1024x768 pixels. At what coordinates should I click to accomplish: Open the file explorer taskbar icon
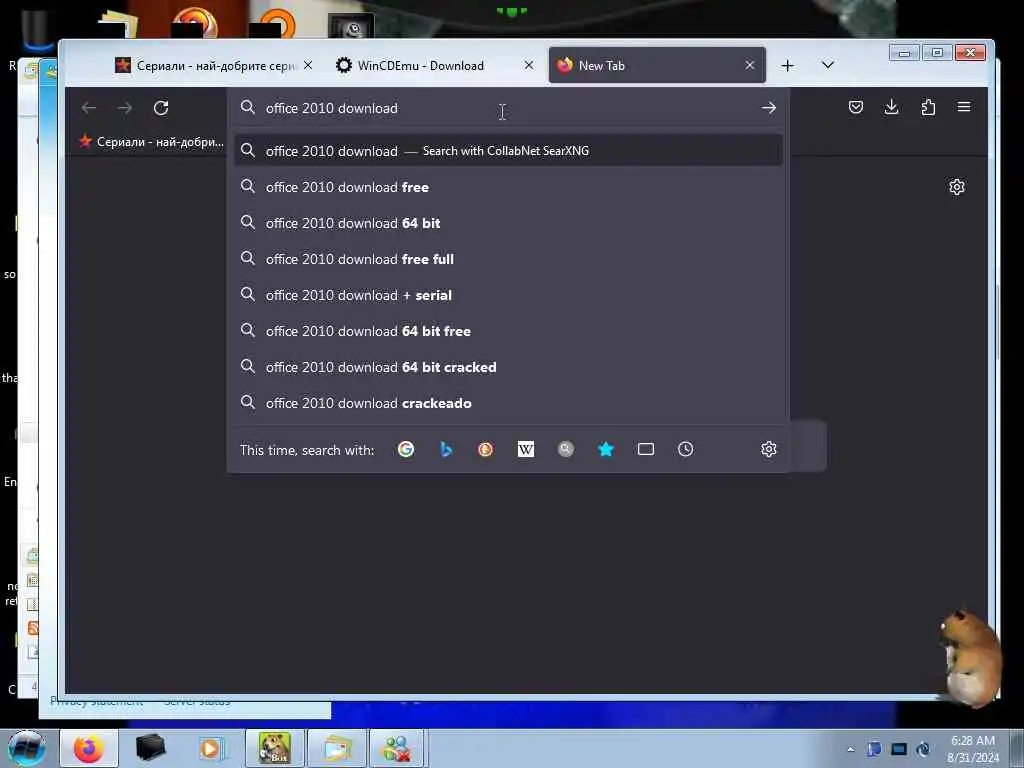click(x=336, y=748)
